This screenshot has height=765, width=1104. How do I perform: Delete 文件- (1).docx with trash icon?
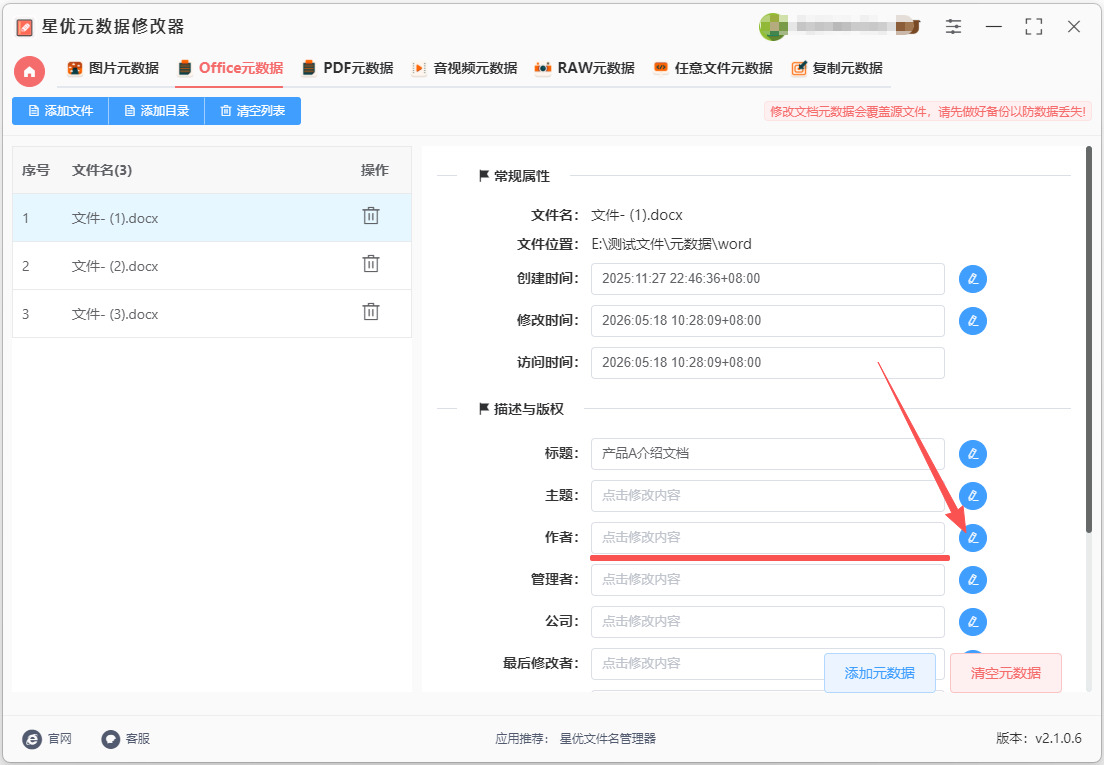pos(371,216)
